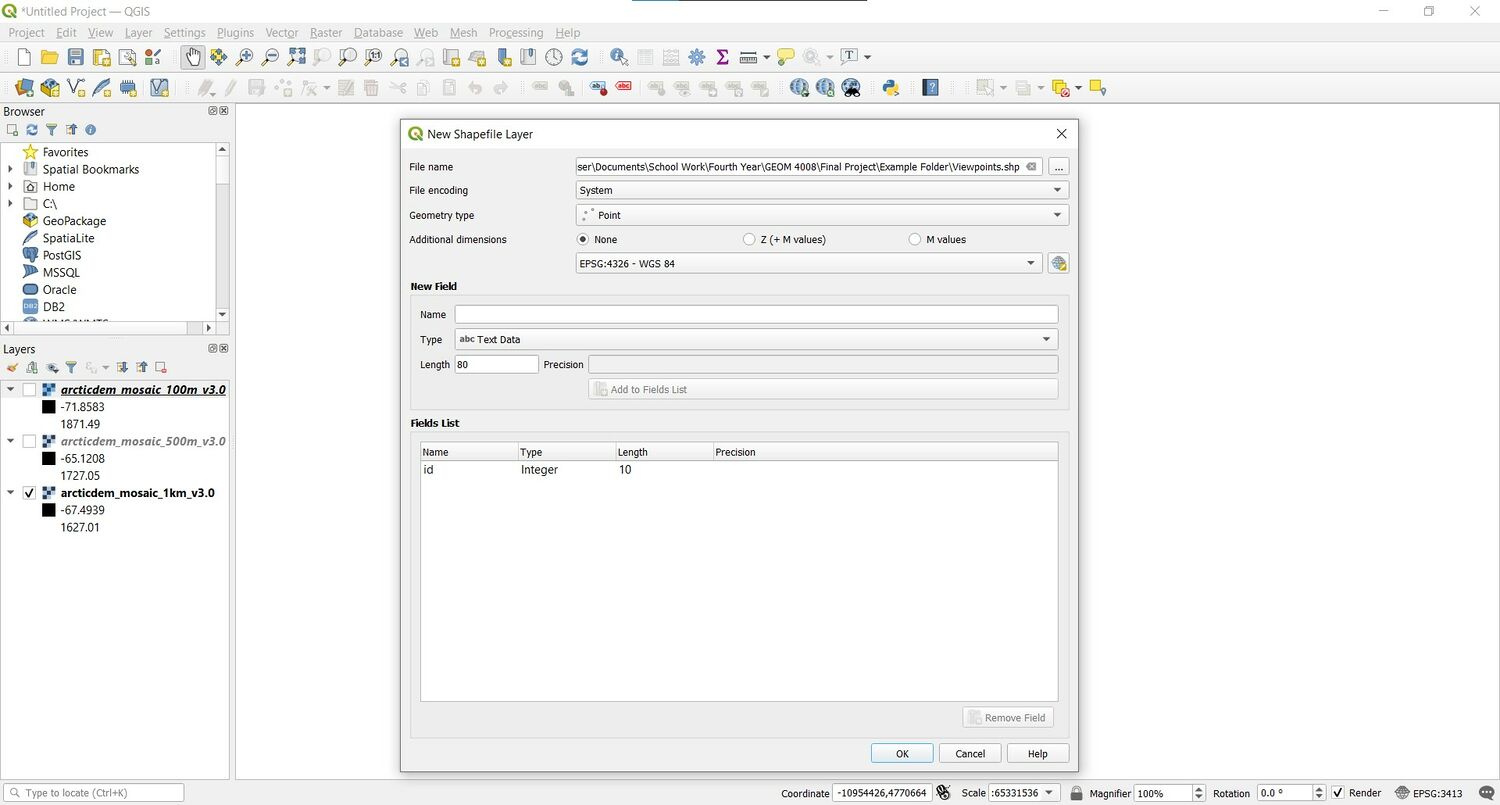The width and height of the screenshot is (1500, 805).
Task: Open the Geometry type dropdown
Action: click(1056, 215)
